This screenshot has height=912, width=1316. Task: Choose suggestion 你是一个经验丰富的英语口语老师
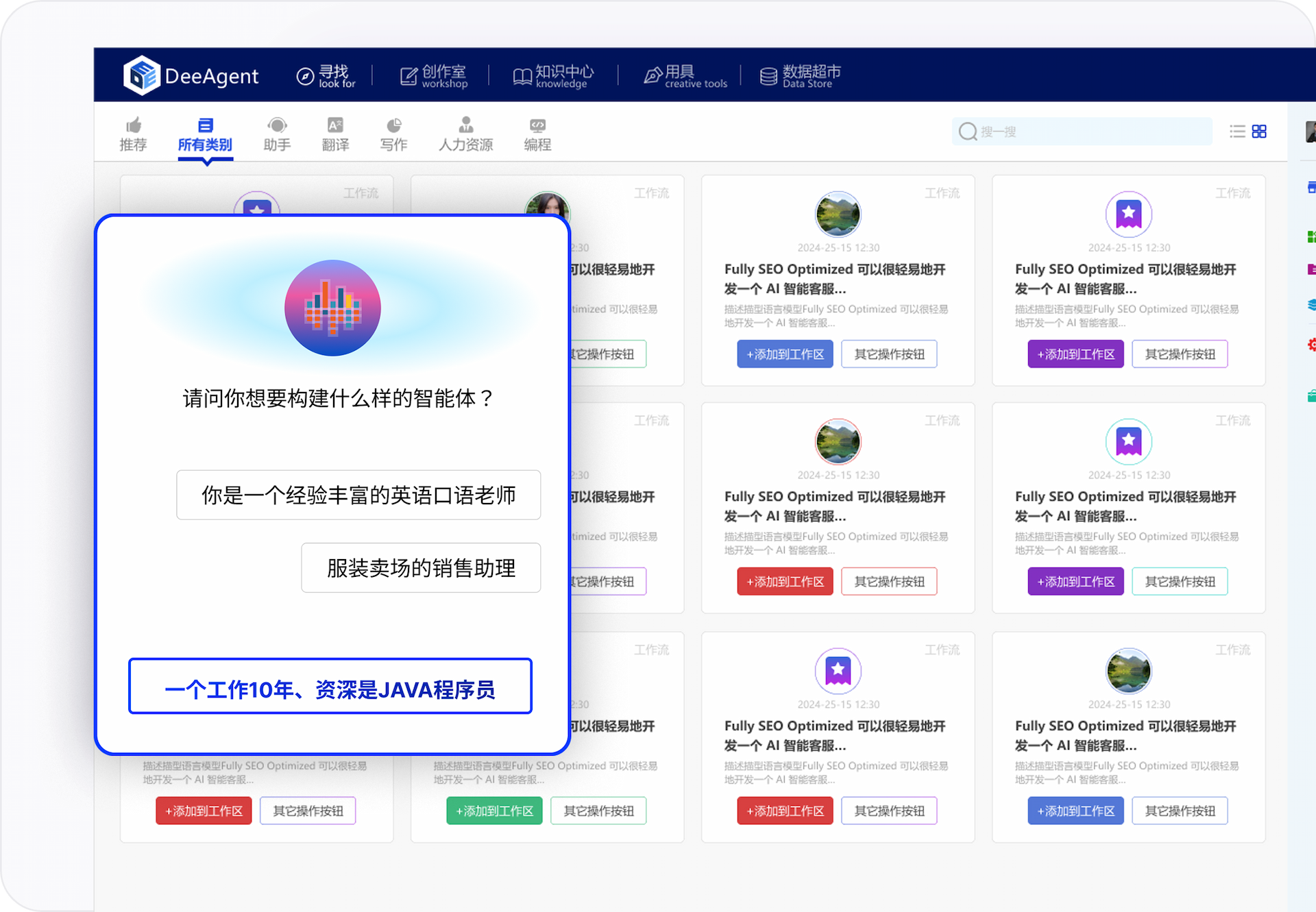click(358, 495)
